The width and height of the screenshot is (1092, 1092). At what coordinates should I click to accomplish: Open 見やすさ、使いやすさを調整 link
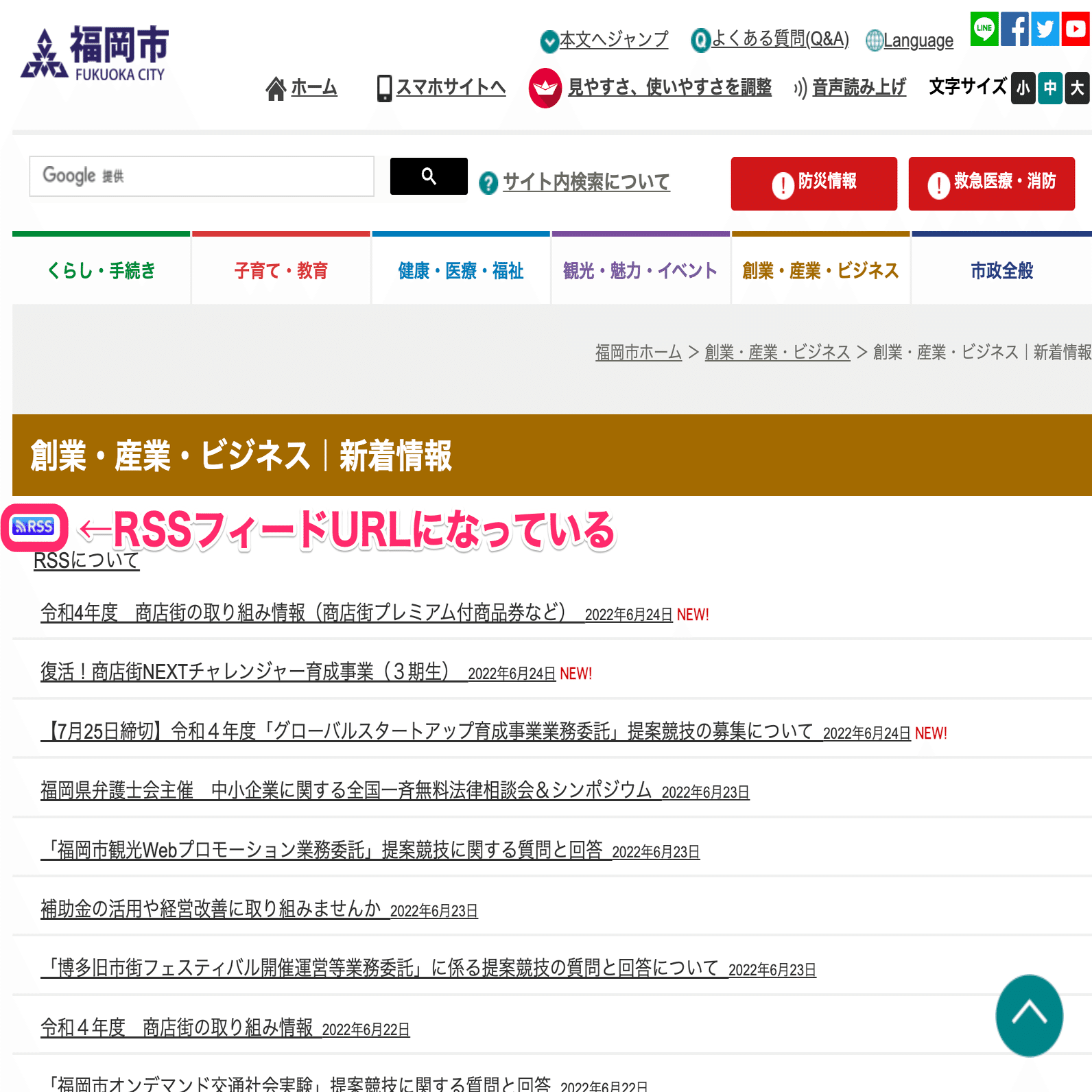[669, 87]
